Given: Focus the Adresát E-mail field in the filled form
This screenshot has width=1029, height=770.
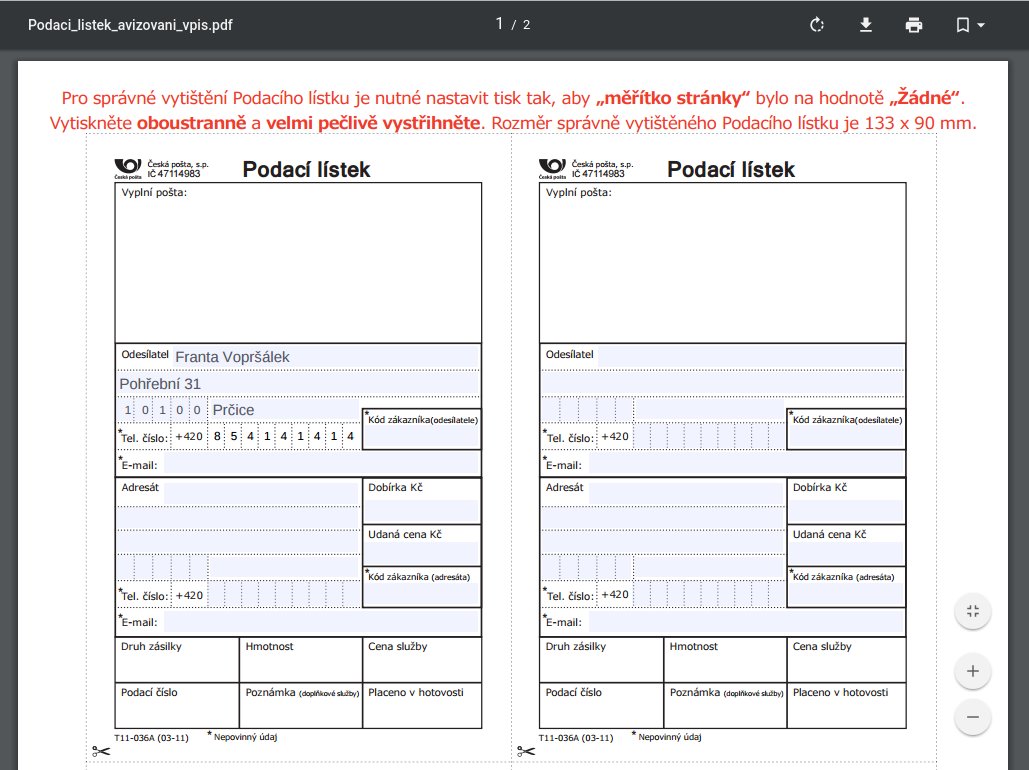Looking at the screenshot, I should point(322,622).
